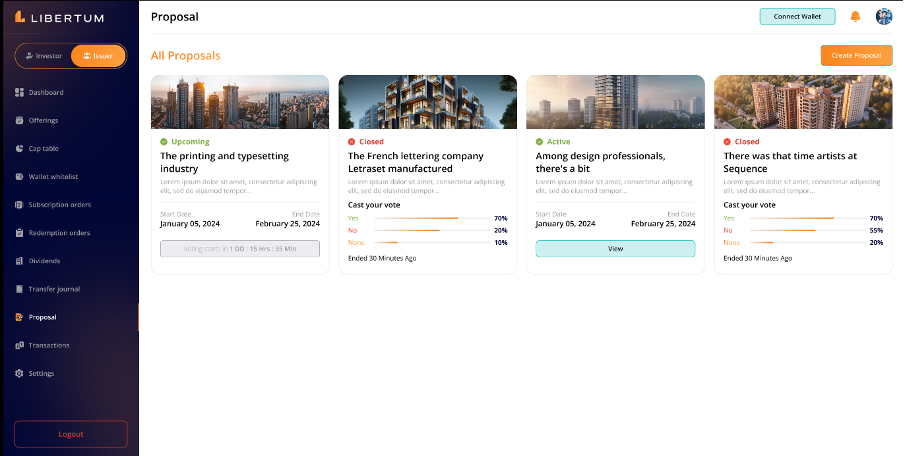Viewport: 904px width, 456px height.
Task: Click the Connect Wallet button
Action: pos(797,17)
